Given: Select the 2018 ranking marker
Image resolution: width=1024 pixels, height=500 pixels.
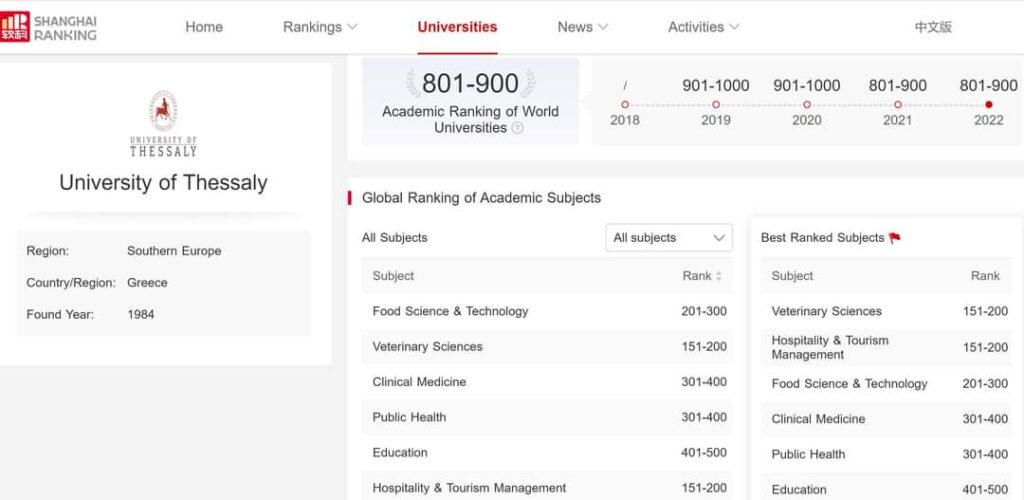Looking at the screenshot, I should (625, 104).
